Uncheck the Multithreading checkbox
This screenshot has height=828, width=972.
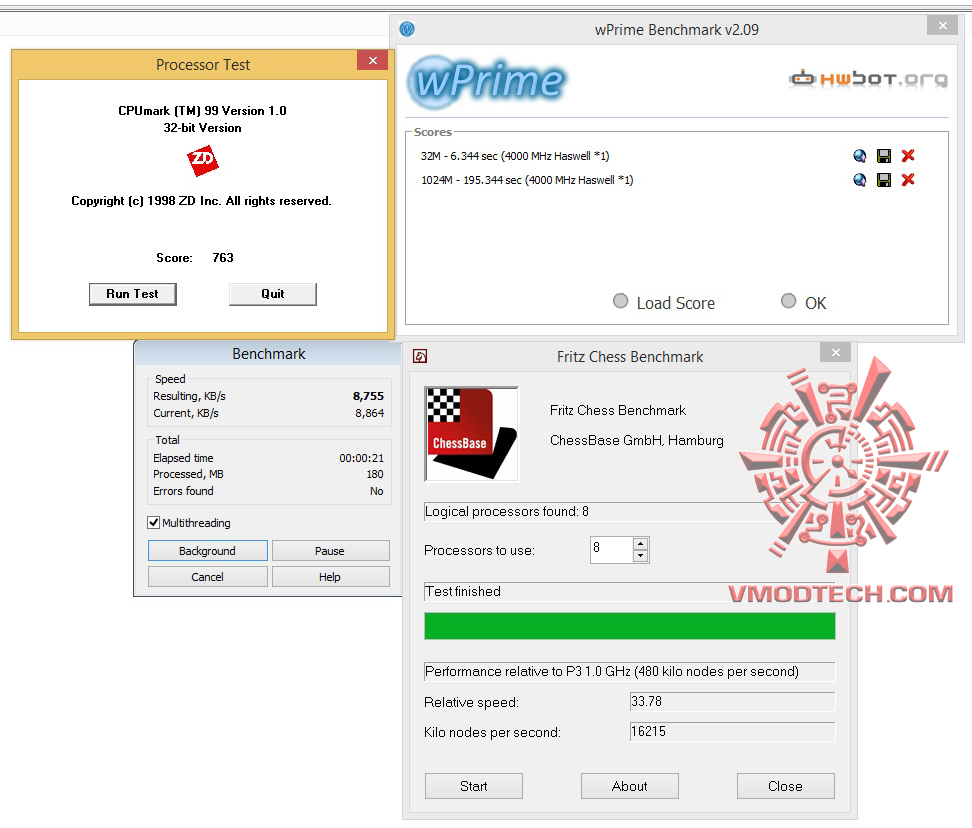click(x=154, y=522)
